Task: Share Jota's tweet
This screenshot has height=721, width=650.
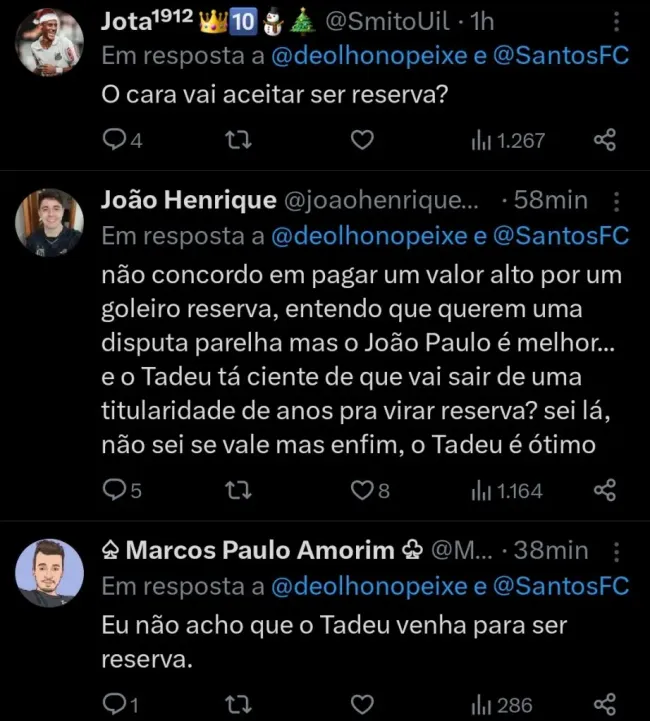Action: pos(605,140)
